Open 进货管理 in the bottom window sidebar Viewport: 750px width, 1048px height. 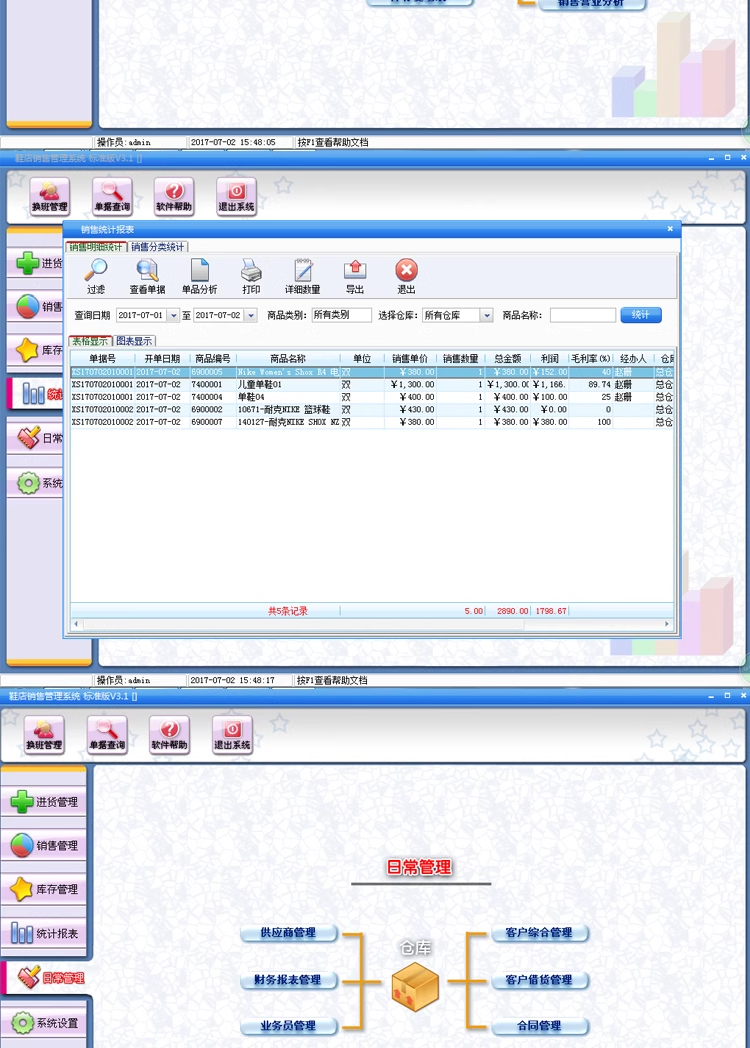(x=43, y=801)
